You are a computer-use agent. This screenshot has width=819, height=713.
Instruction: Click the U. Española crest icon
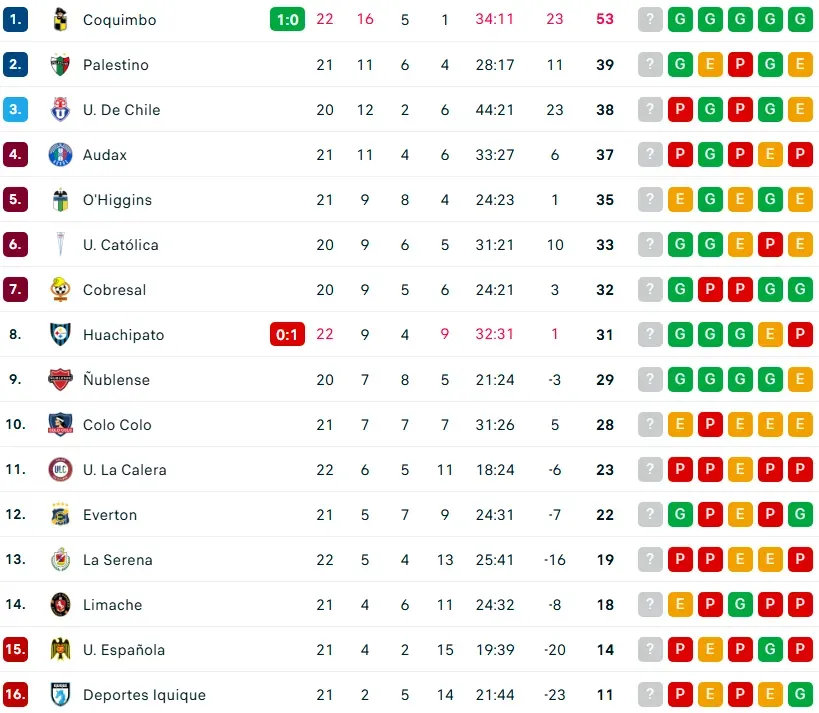pyautogui.click(x=61, y=650)
